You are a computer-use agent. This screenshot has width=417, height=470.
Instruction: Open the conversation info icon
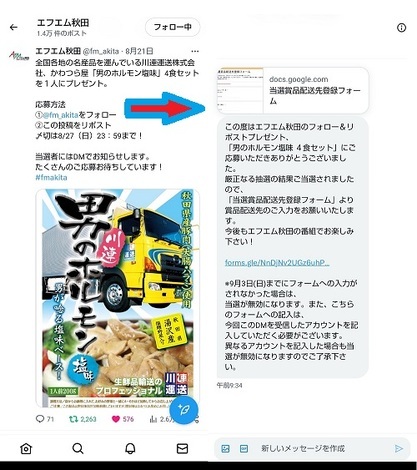[x=402, y=28]
